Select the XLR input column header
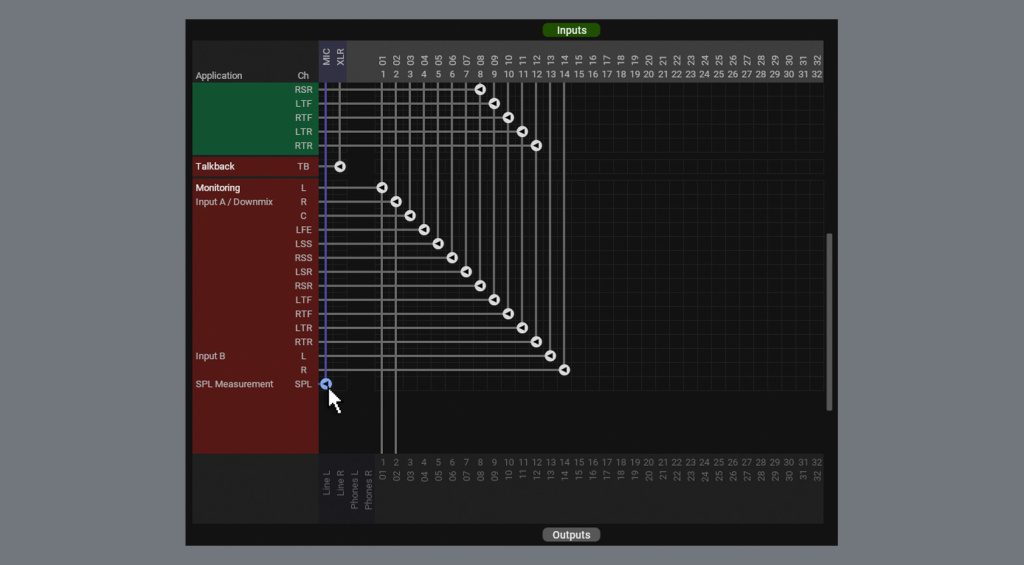 pyautogui.click(x=340, y=57)
